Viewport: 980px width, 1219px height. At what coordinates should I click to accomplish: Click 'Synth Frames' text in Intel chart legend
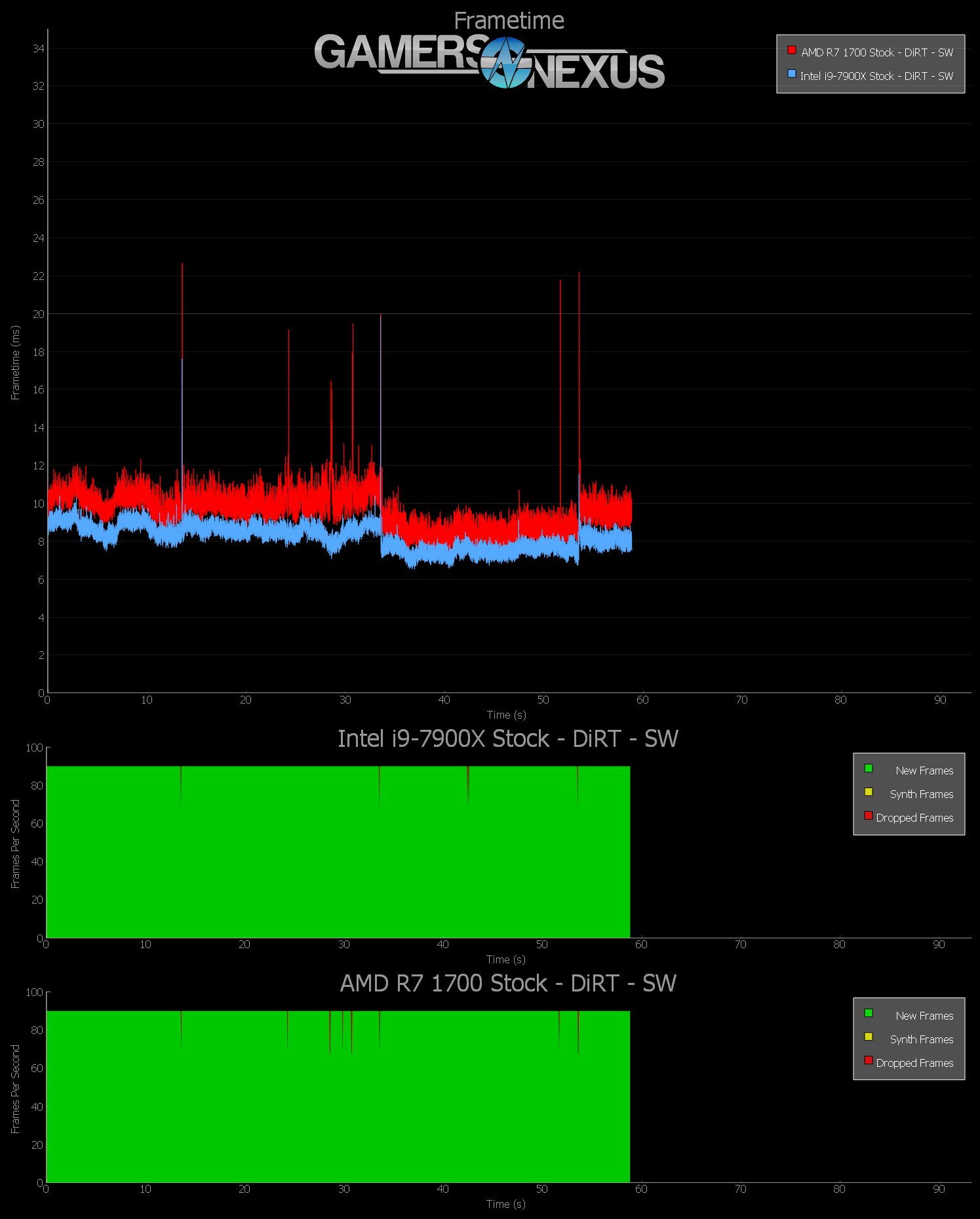click(922, 794)
